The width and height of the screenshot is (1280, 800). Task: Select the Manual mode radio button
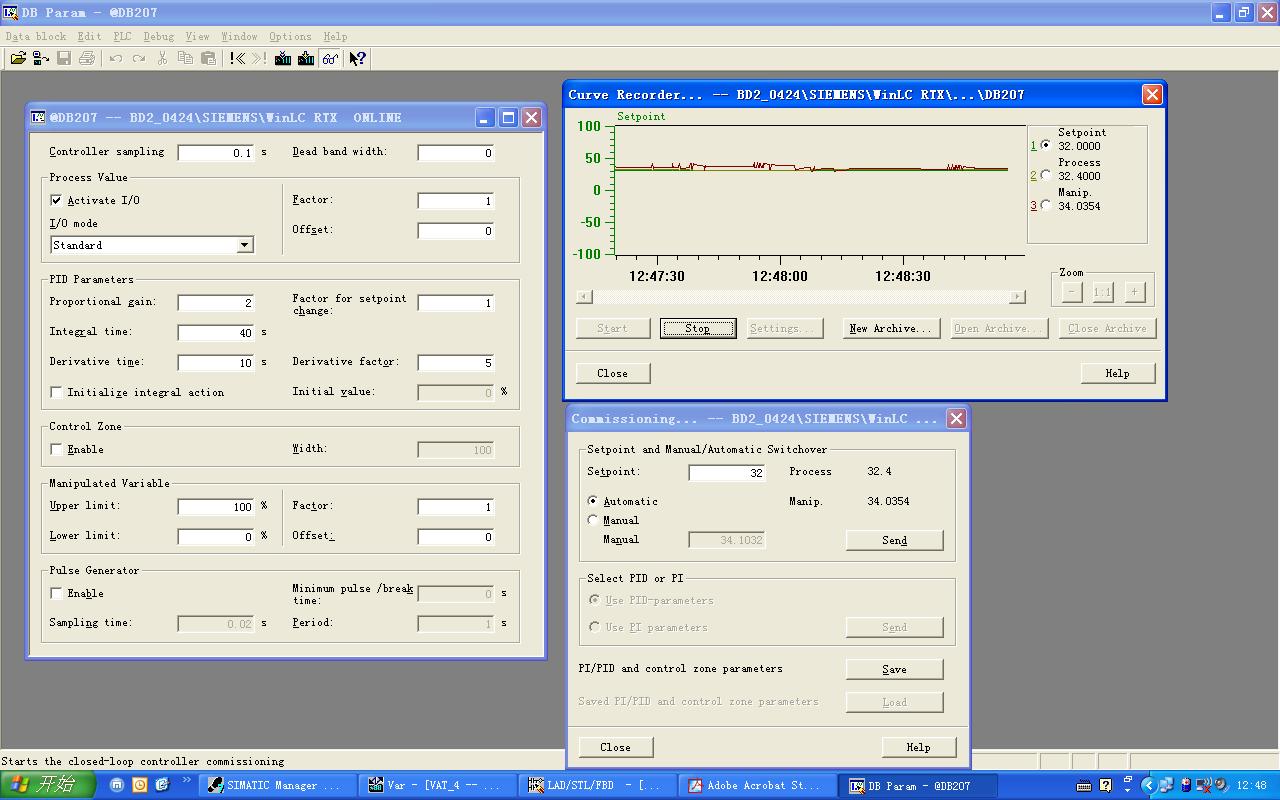(594, 520)
